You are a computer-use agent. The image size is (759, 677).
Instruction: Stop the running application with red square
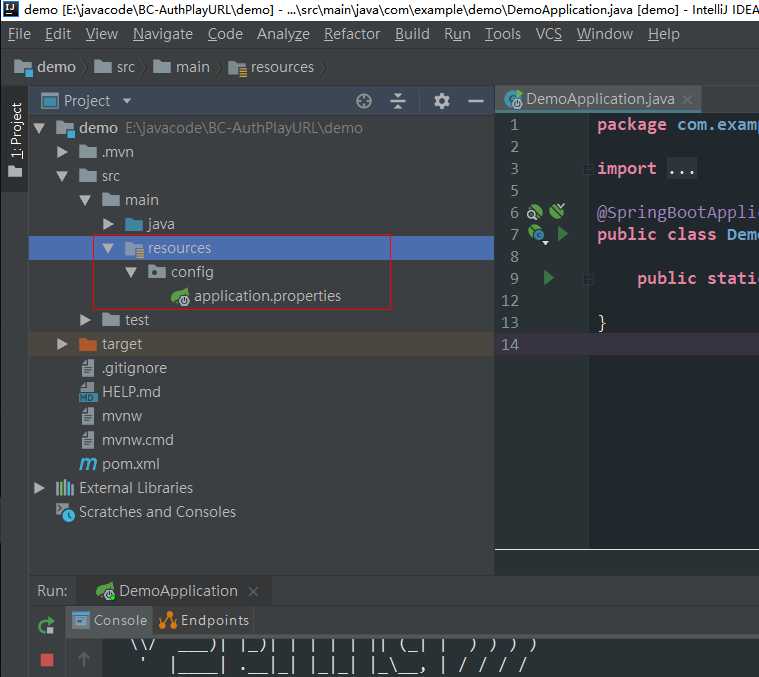click(46, 659)
